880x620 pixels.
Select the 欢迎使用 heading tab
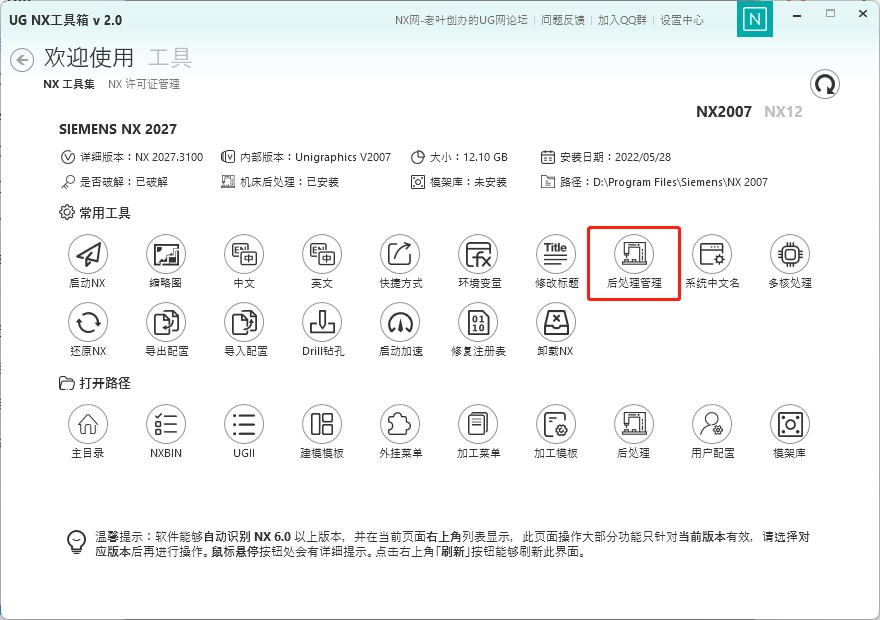[x=89, y=58]
